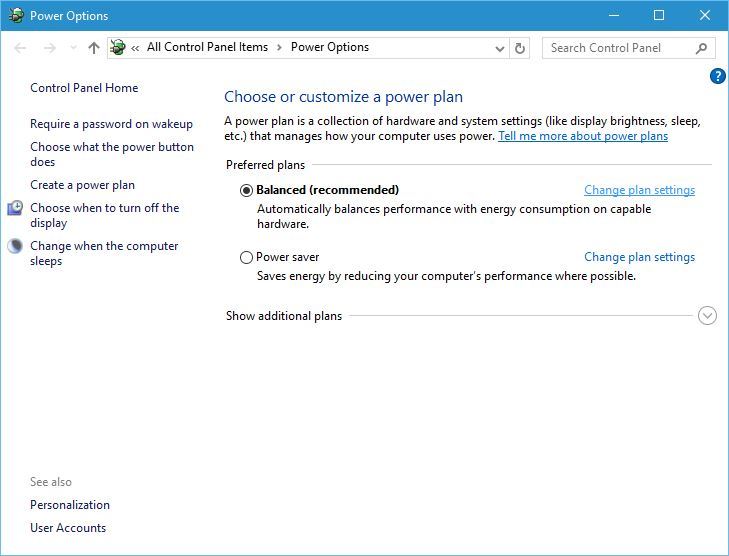Click the Power Options title bar icon

[x=16, y=15]
